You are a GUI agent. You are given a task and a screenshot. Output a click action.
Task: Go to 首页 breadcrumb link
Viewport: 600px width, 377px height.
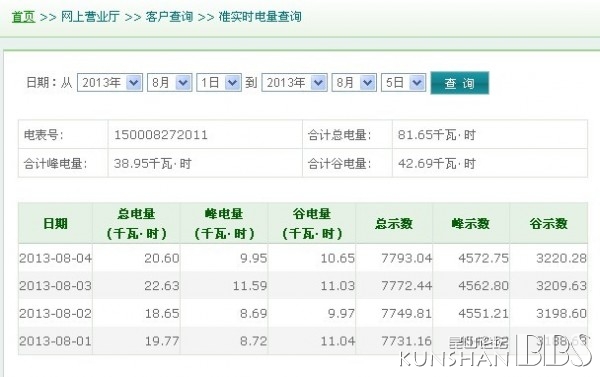23,17
